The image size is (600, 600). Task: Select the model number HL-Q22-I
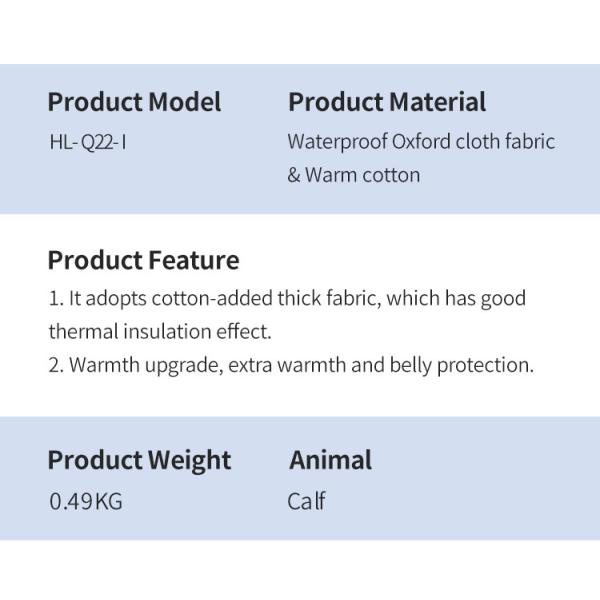[87, 141]
